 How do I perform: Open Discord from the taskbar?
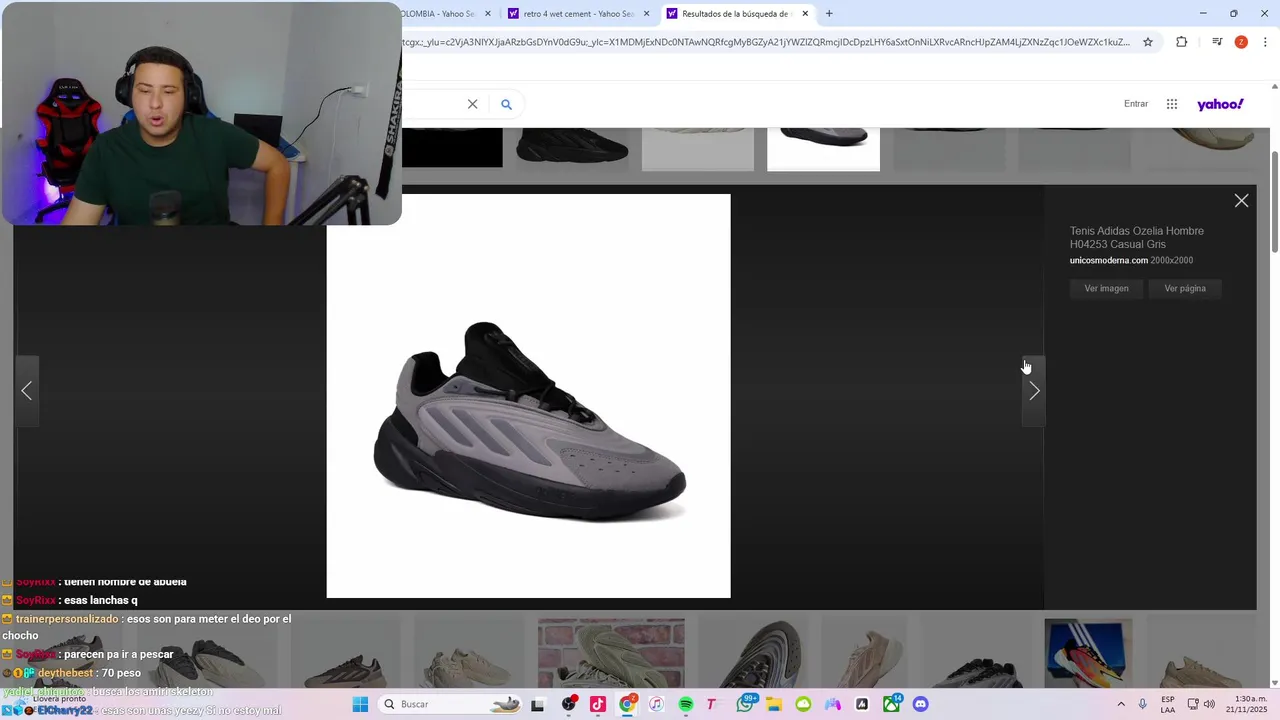[x=921, y=704]
